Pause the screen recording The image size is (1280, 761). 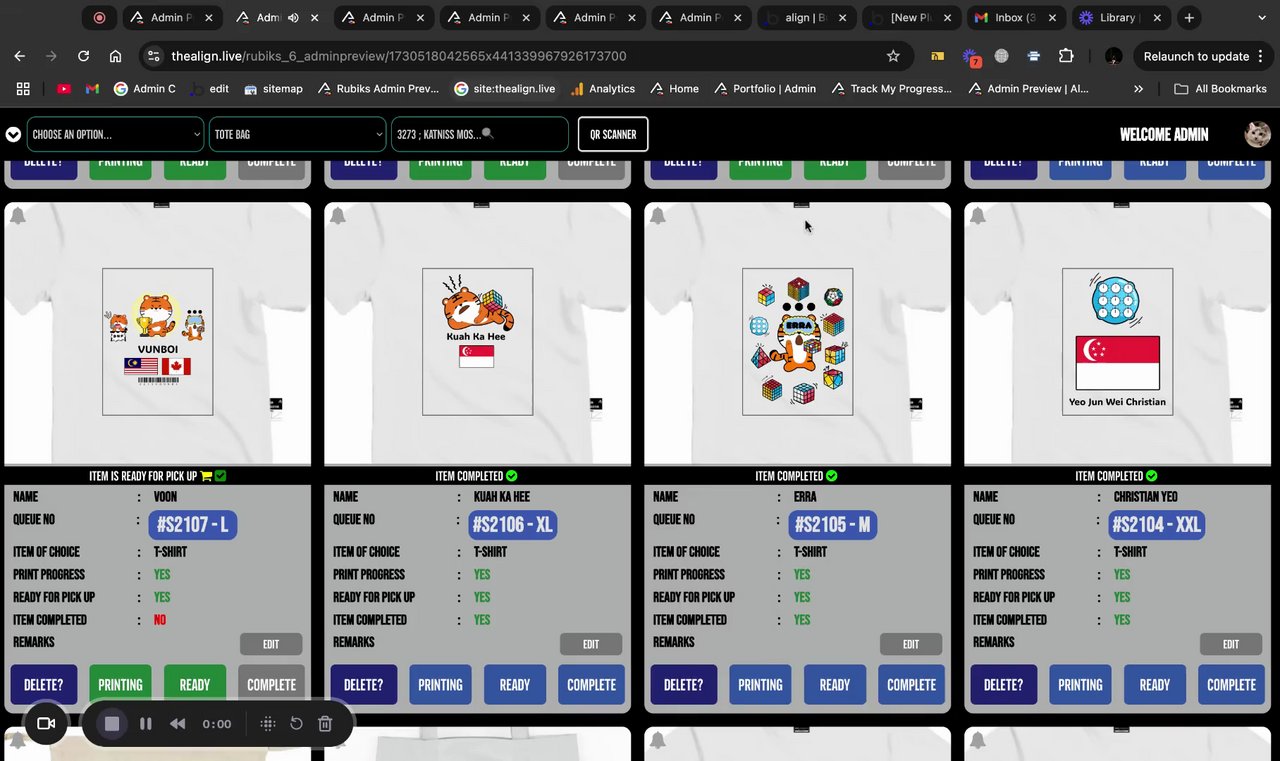pyautogui.click(x=146, y=723)
